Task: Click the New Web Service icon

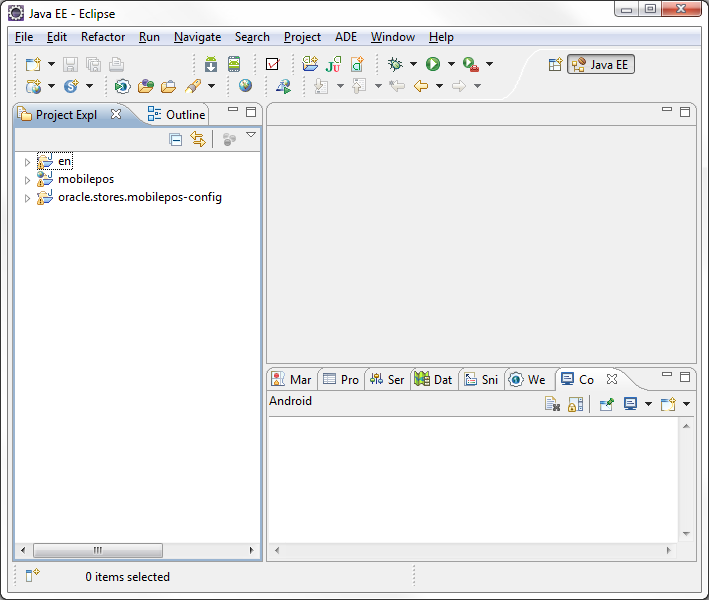Action: coord(71,86)
